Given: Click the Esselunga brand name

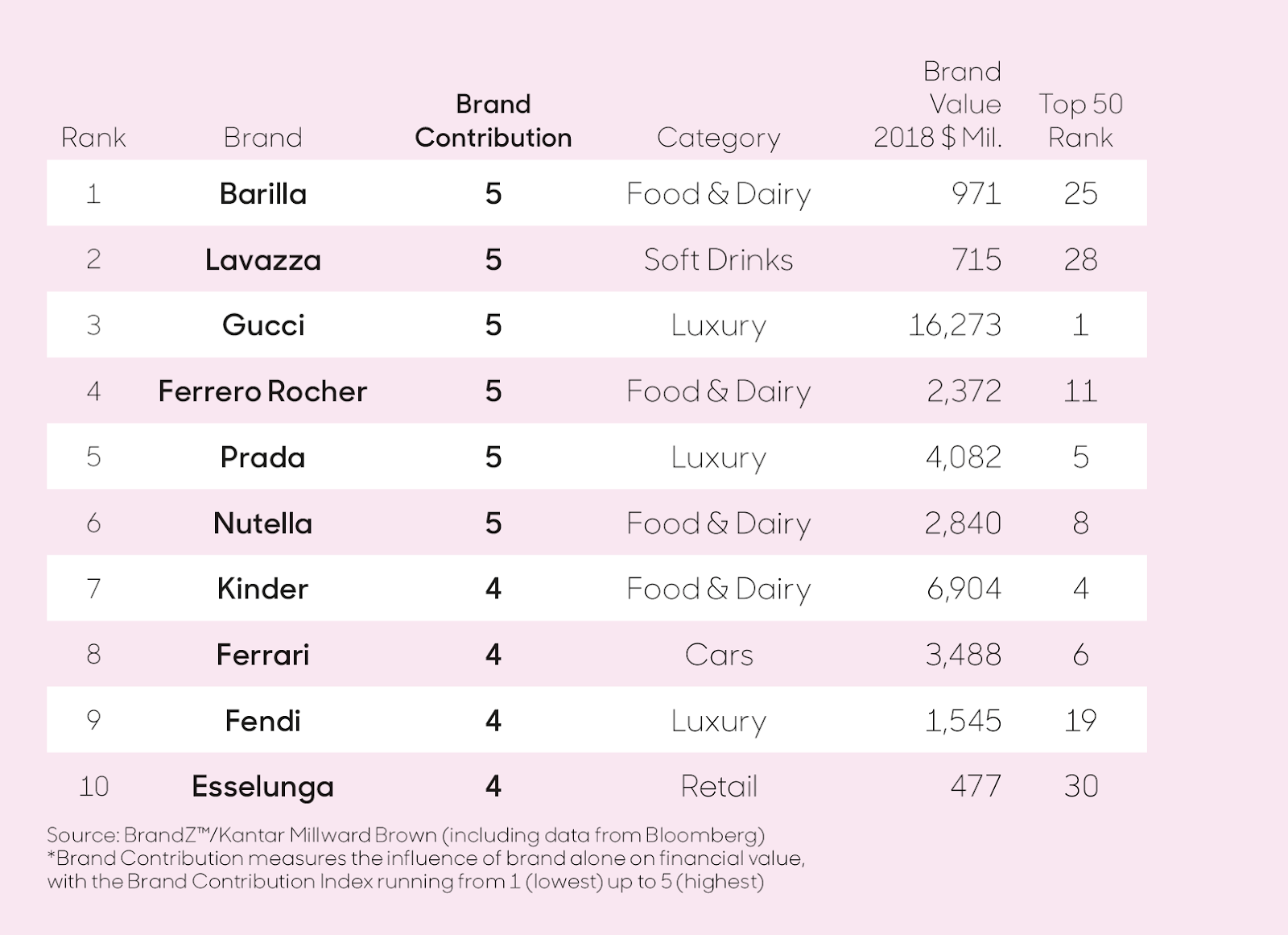Looking at the screenshot, I should 262,787.
